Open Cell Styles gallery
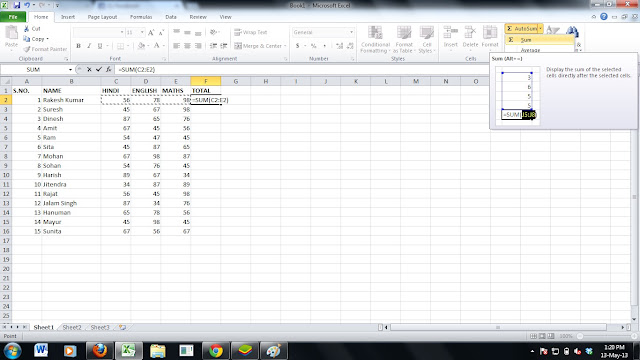The width and height of the screenshot is (640, 360). [x=427, y=39]
